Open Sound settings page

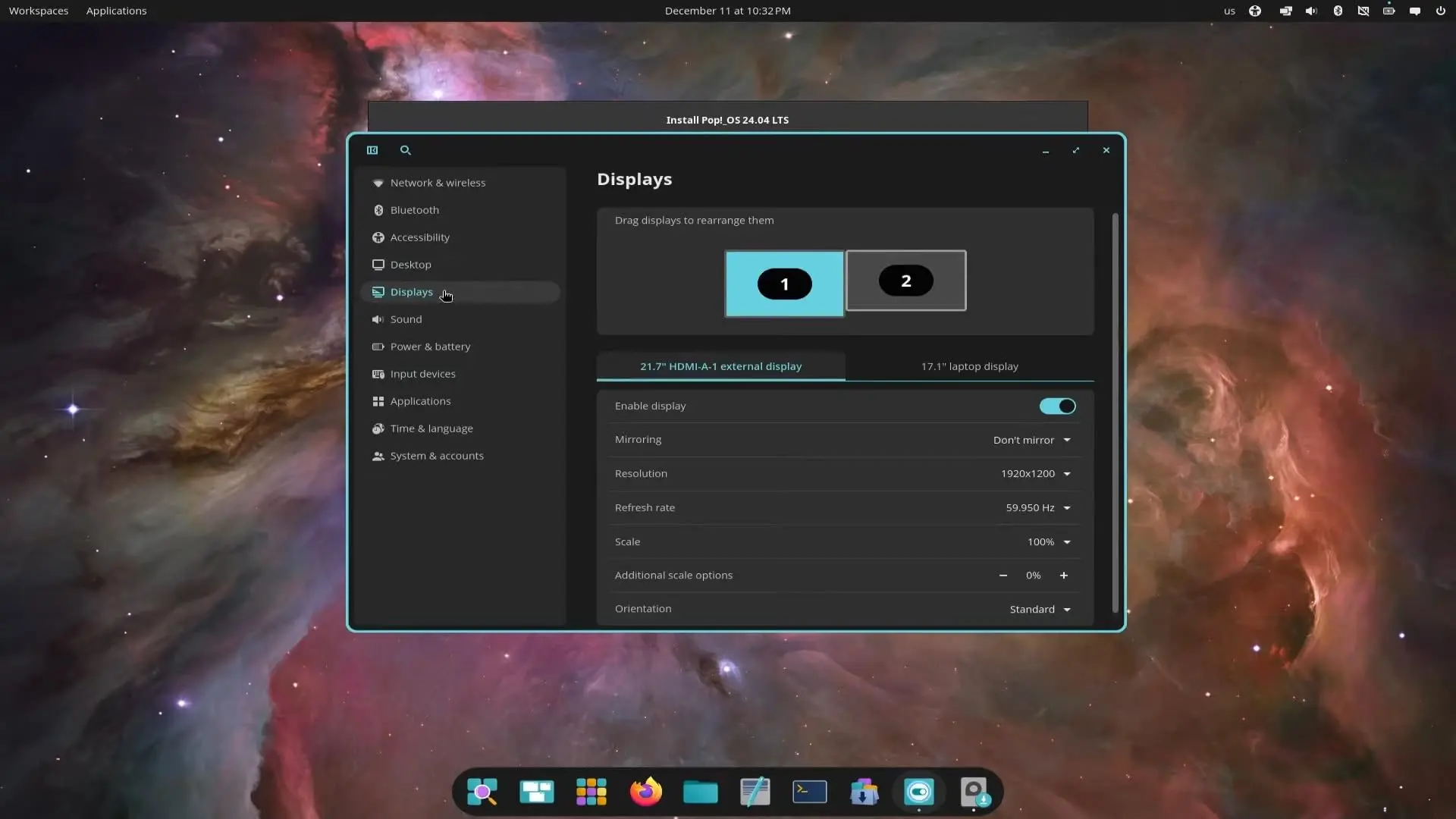pos(460,319)
